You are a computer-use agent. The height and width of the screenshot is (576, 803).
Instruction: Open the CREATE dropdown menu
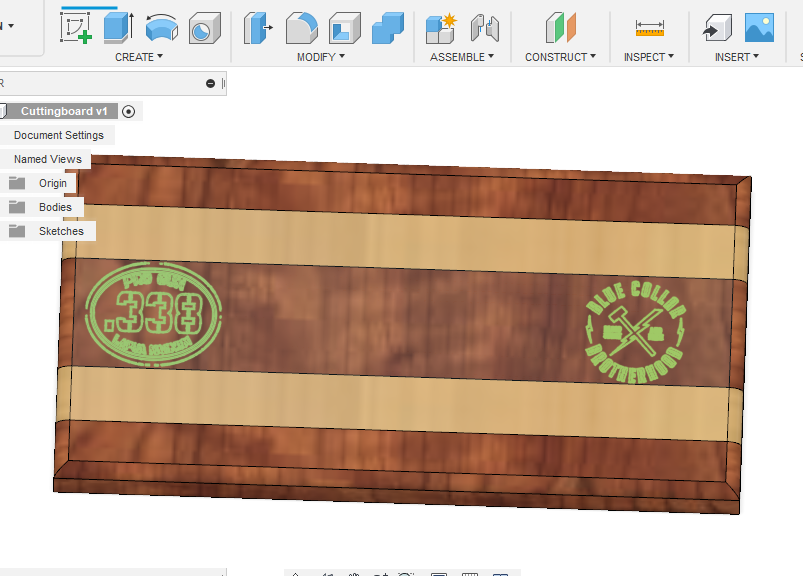tap(139, 57)
